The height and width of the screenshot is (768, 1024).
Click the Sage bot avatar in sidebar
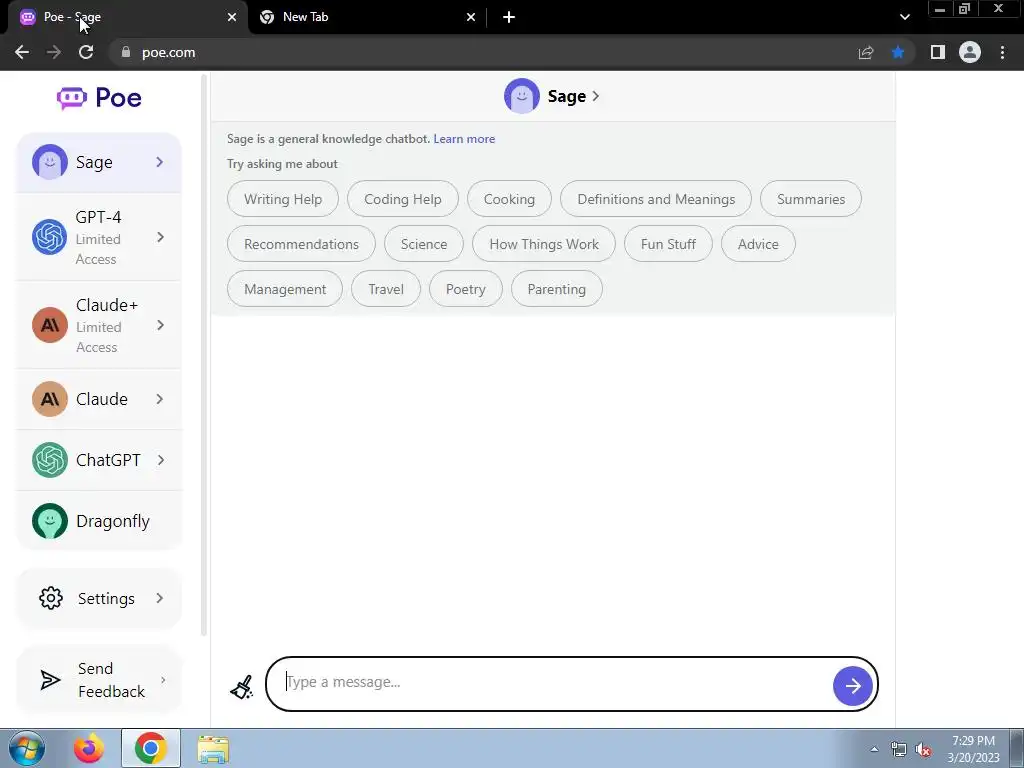pyautogui.click(x=50, y=162)
